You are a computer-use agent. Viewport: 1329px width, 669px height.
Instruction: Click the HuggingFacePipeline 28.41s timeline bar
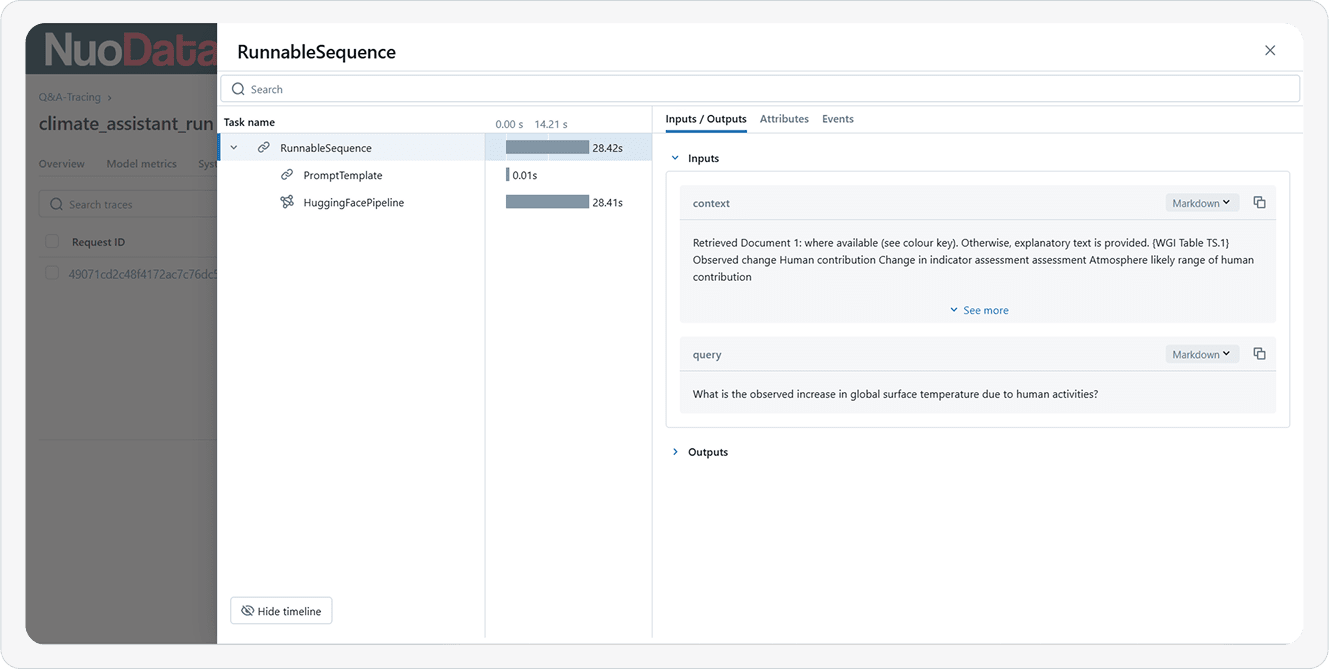[x=547, y=202]
